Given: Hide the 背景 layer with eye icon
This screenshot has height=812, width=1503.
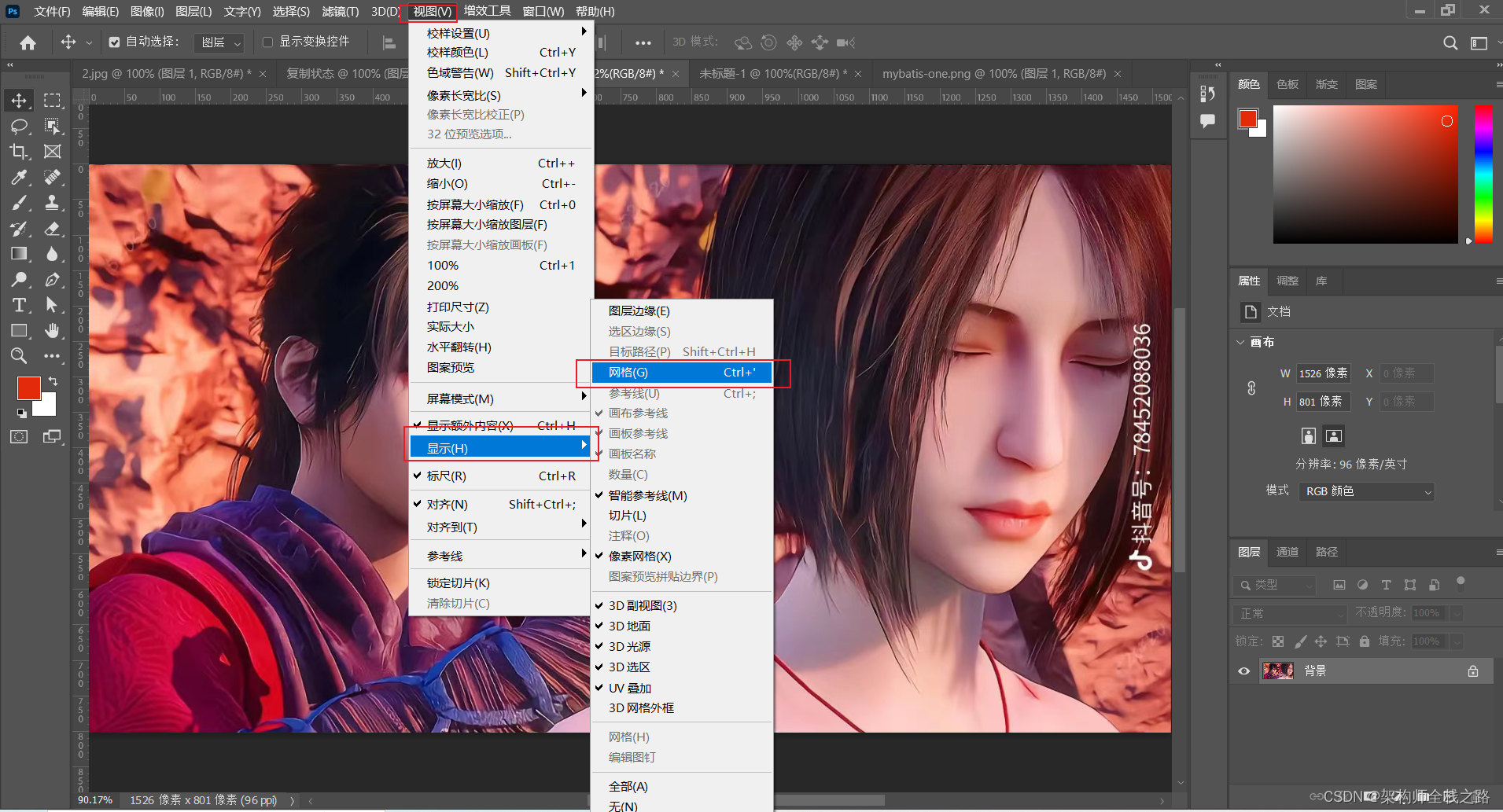Looking at the screenshot, I should [x=1244, y=671].
